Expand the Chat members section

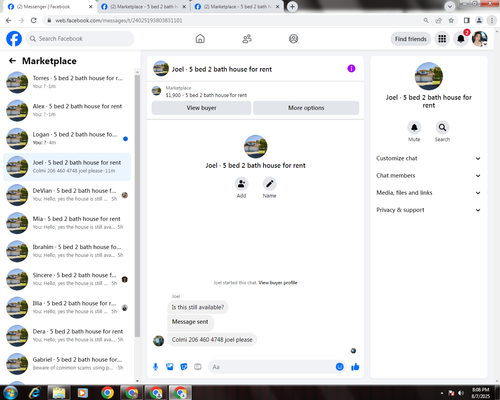(x=428, y=176)
